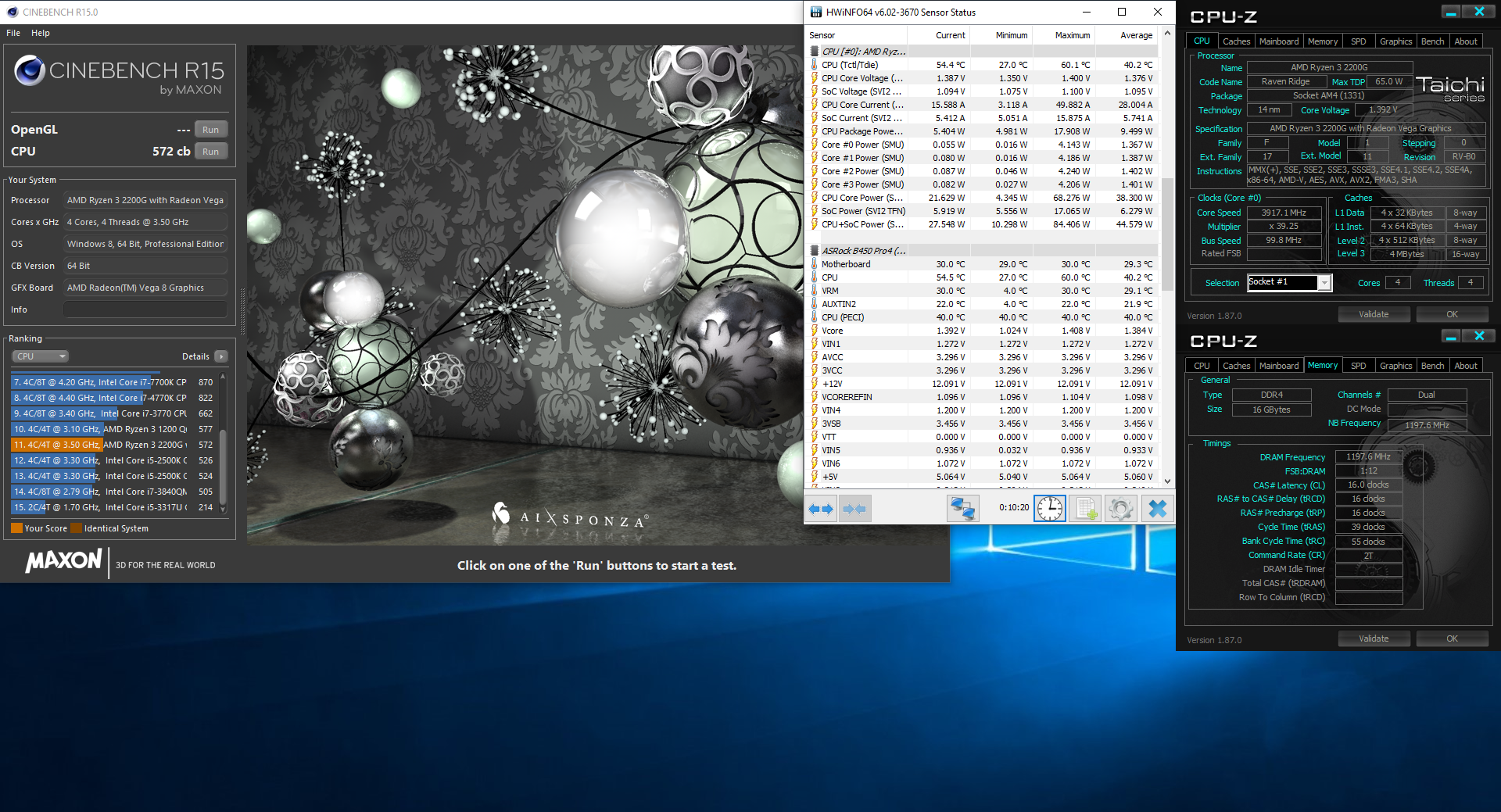This screenshot has width=1501, height=812.
Task: Minimize the CPU-Z window showing processor details
Action: pos(1451,12)
